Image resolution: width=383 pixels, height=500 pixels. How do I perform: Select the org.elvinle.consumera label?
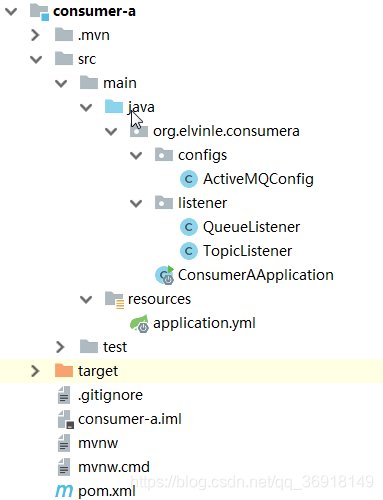click(x=226, y=131)
